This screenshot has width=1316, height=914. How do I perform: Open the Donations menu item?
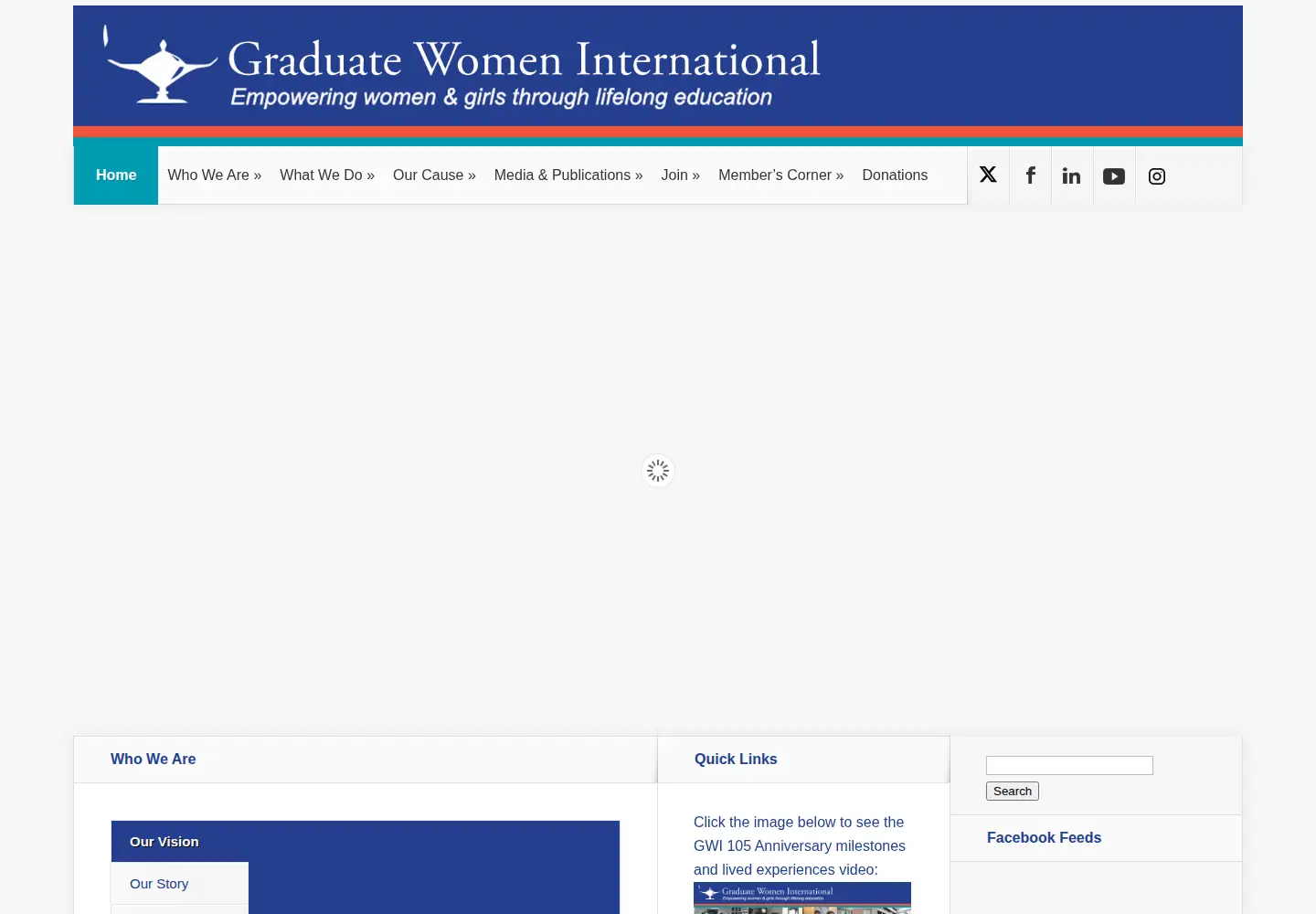click(x=895, y=175)
